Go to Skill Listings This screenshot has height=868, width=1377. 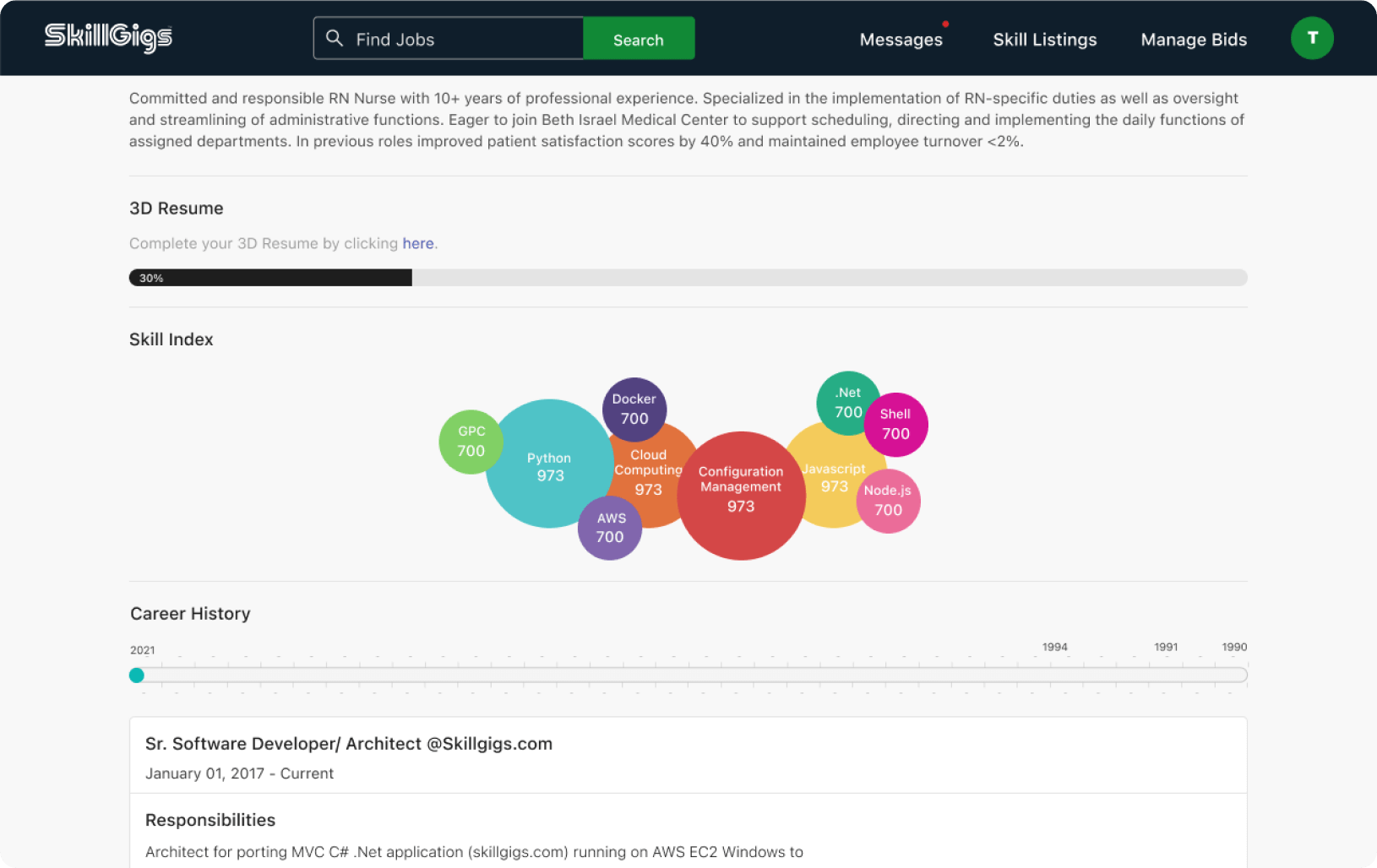1044,40
